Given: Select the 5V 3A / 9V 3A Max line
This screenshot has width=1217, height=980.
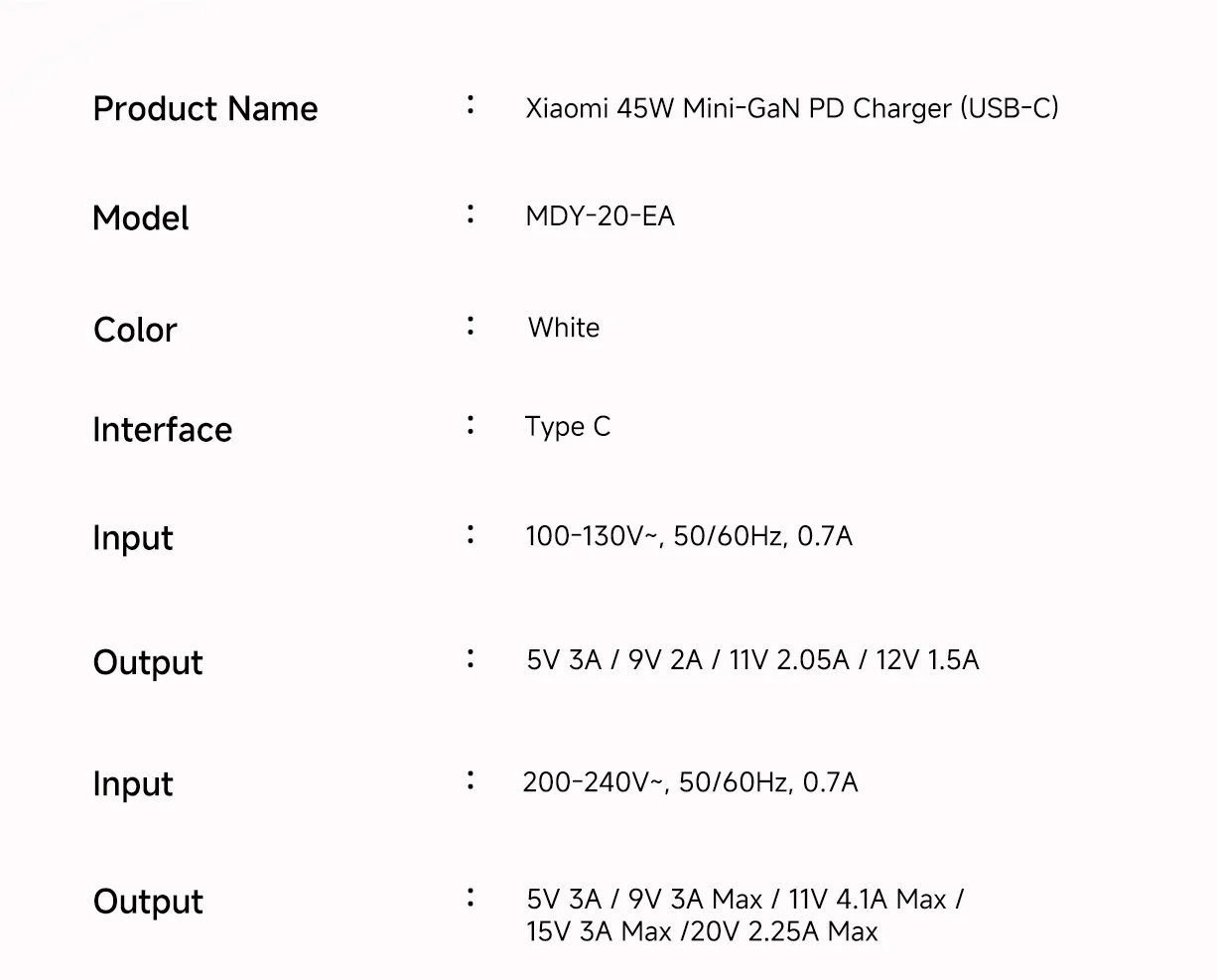Looking at the screenshot, I should click(x=744, y=900).
